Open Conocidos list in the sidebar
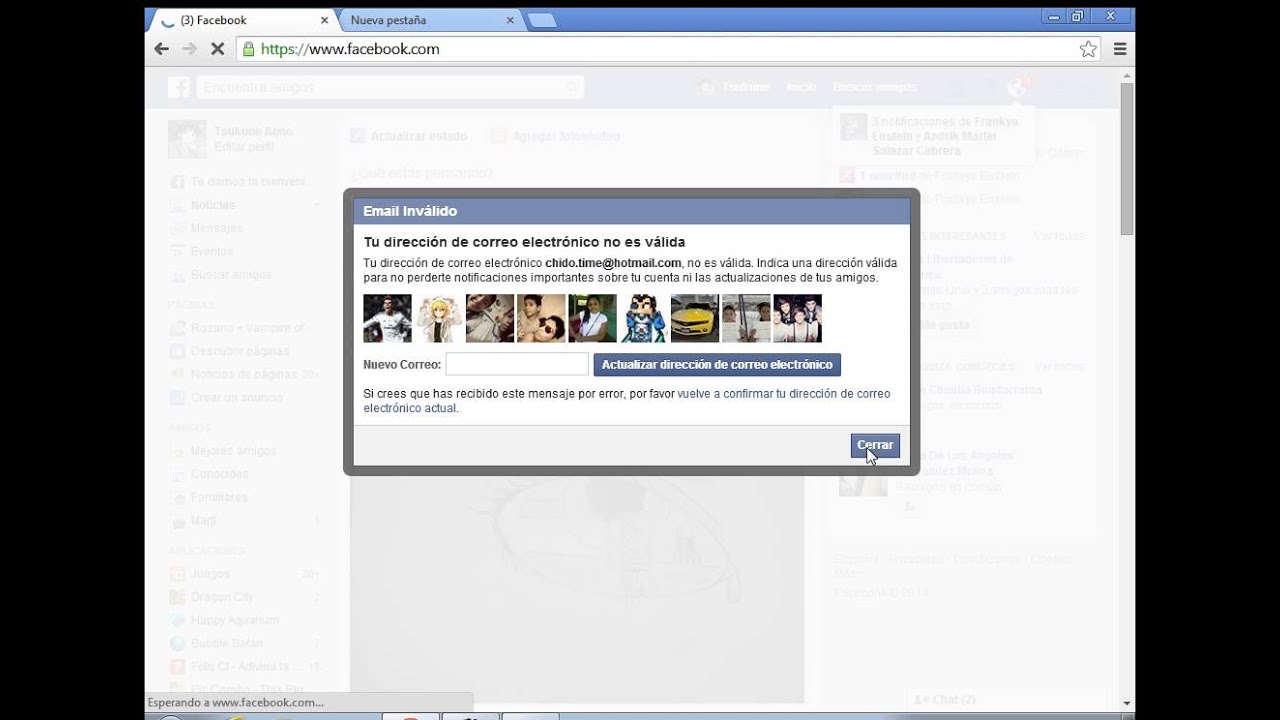This screenshot has height=720, width=1280. point(219,474)
